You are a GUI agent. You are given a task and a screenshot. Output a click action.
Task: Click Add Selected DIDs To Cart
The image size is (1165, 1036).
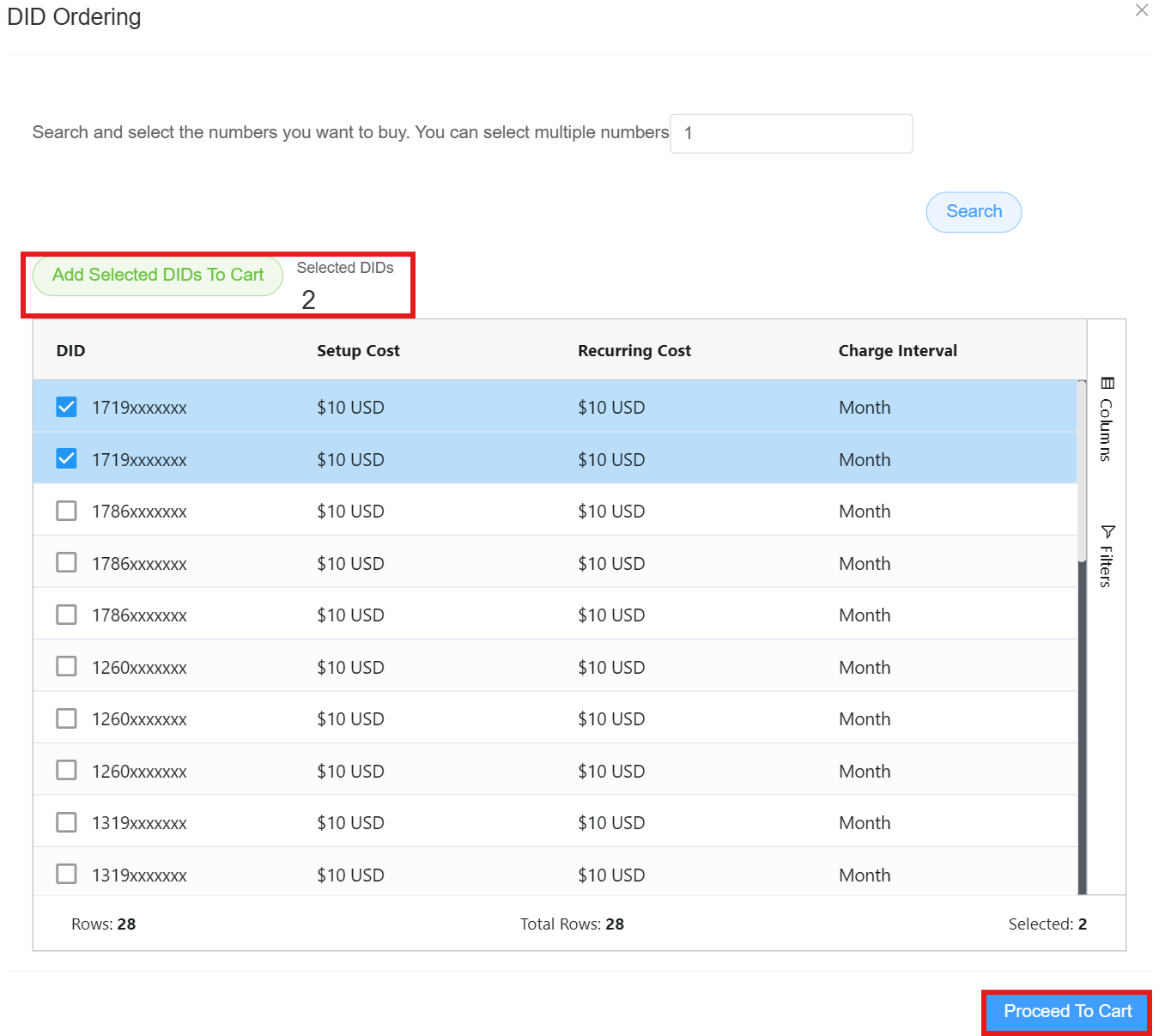[x=158, y=276]
